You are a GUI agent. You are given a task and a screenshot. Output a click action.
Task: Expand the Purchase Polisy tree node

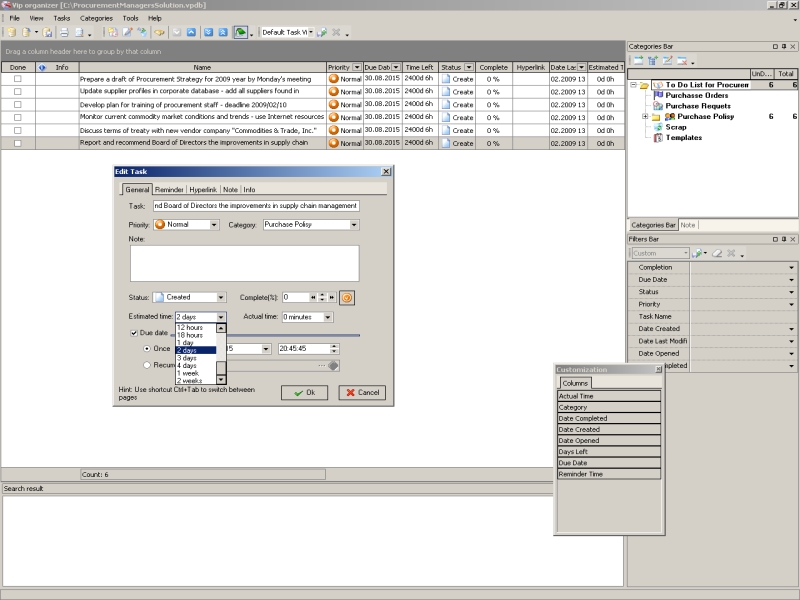(645, 117)
